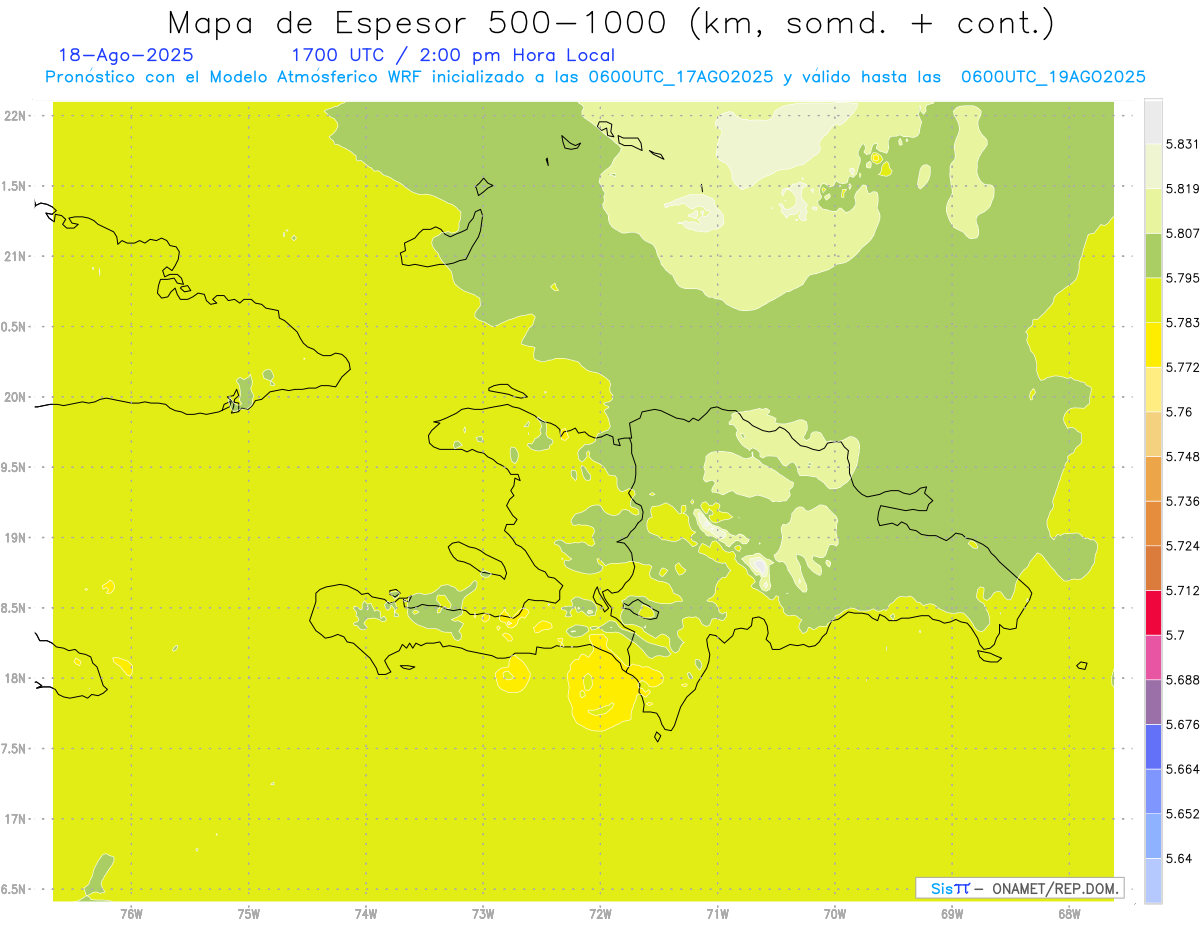Viewport: 1200px width, 927px height.
Task: Click the 72W longitude label
Action: [x=600, y=913]
